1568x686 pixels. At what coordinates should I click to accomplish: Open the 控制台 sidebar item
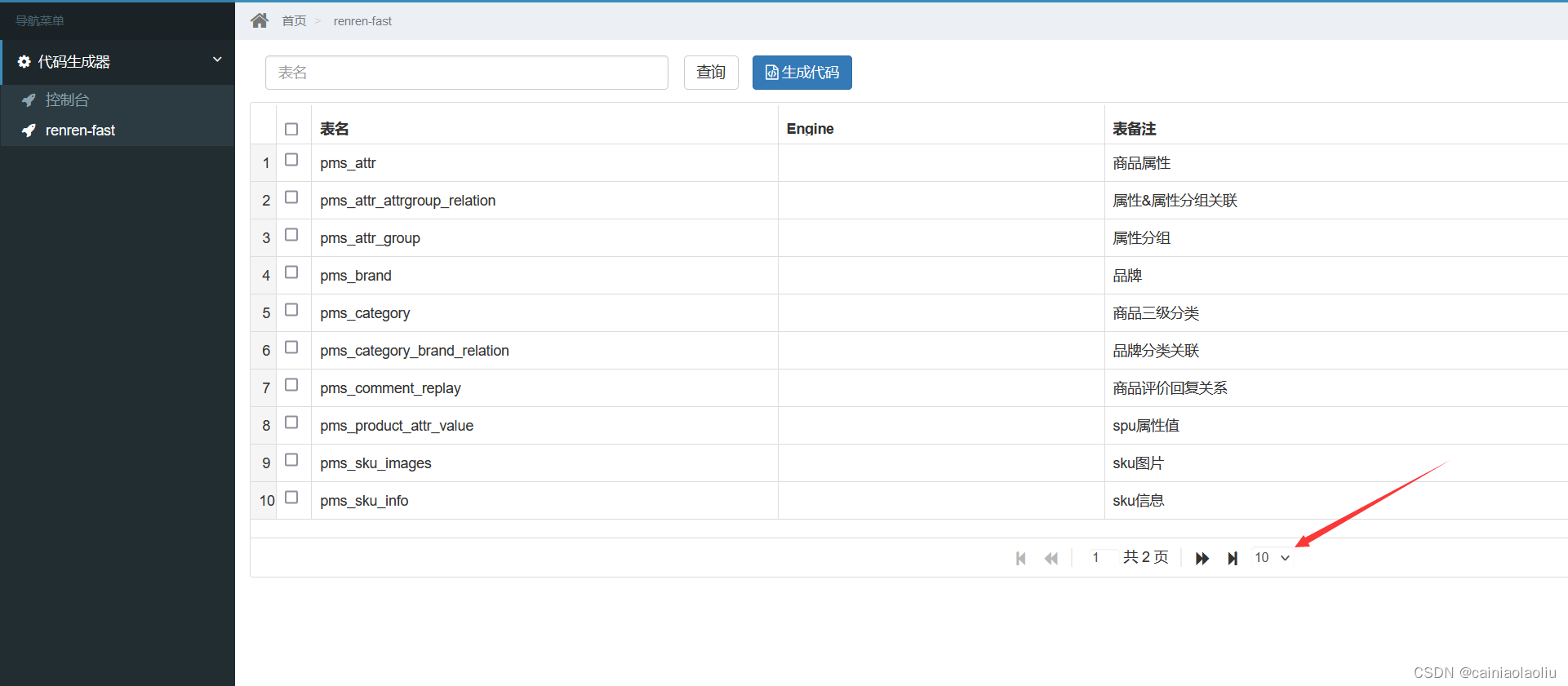118,100
